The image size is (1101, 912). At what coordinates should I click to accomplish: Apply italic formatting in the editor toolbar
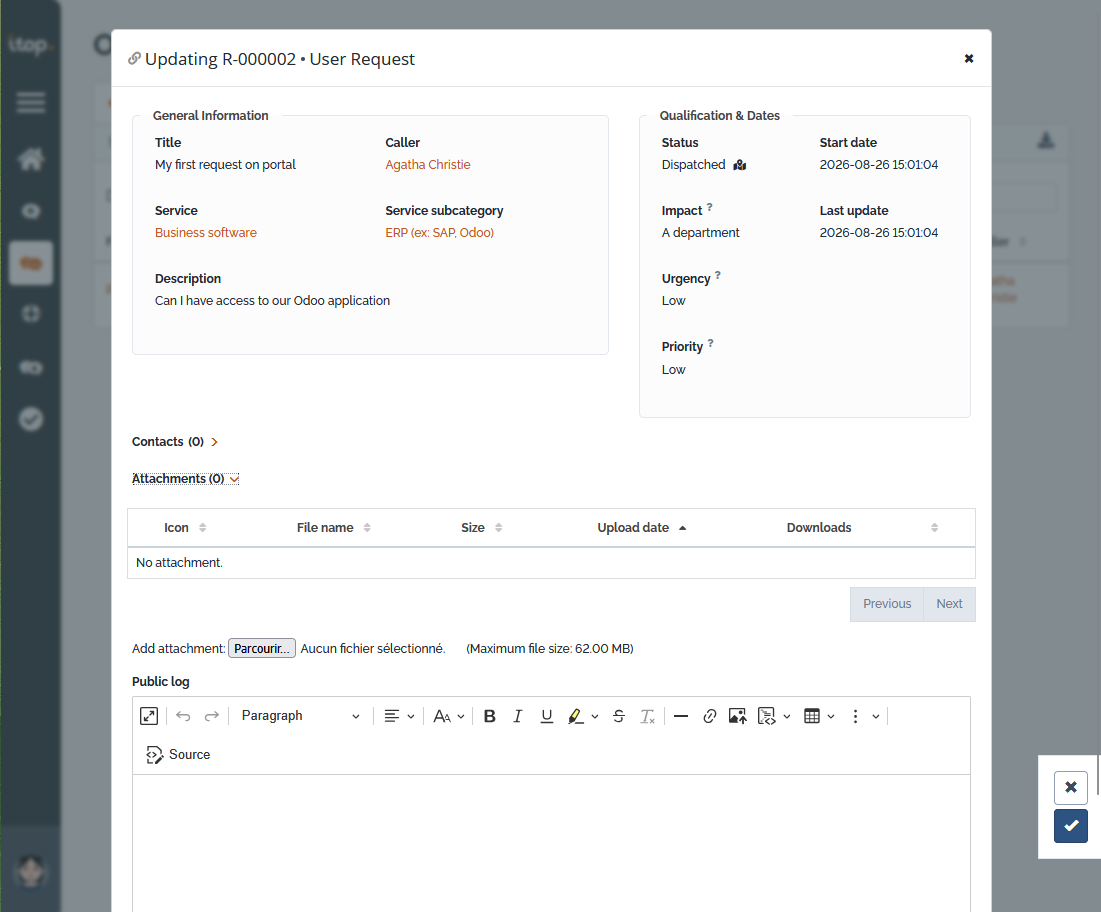[x=517, y=716]
